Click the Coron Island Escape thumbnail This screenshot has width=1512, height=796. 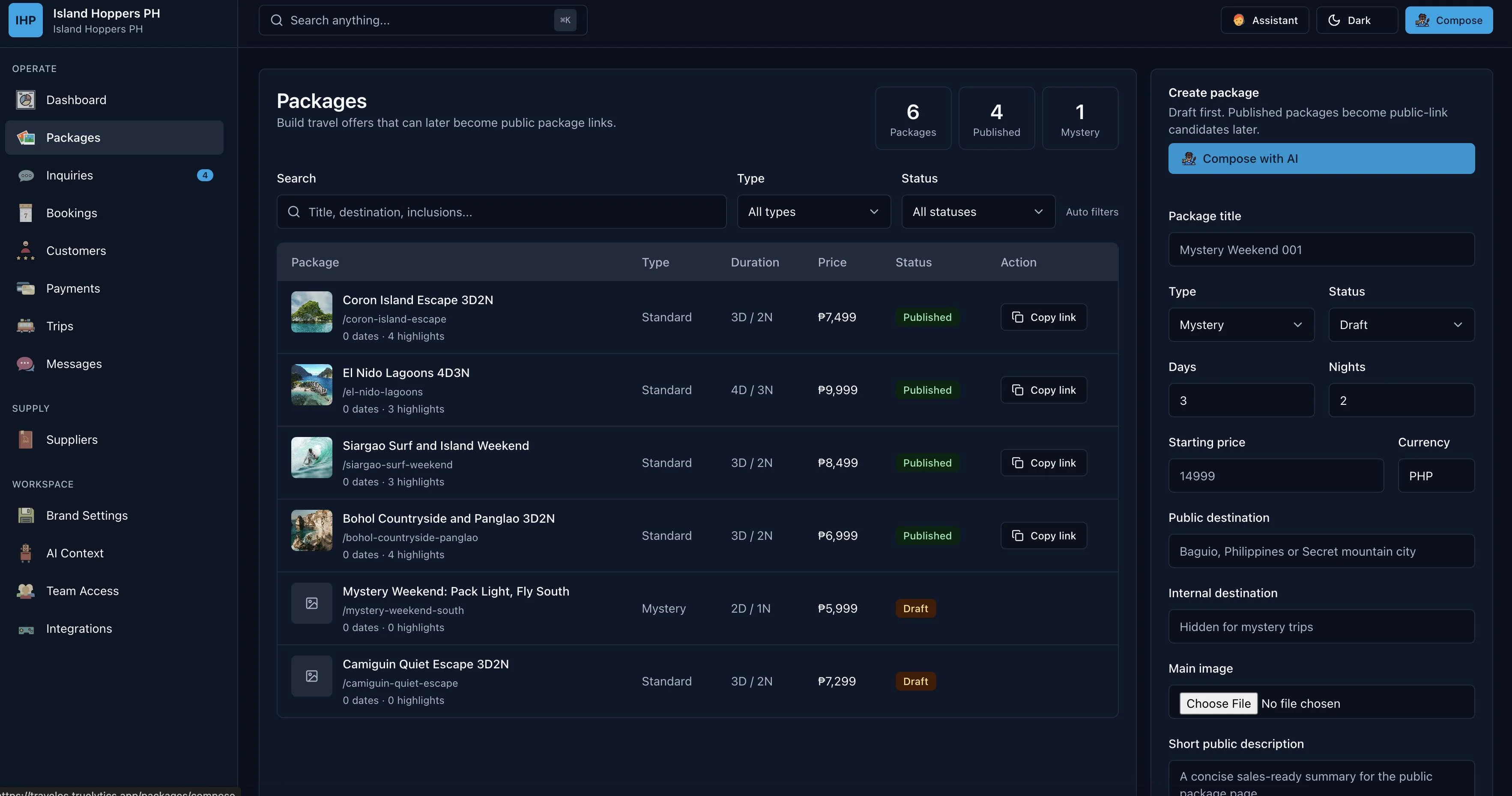(x=312, y=312)
